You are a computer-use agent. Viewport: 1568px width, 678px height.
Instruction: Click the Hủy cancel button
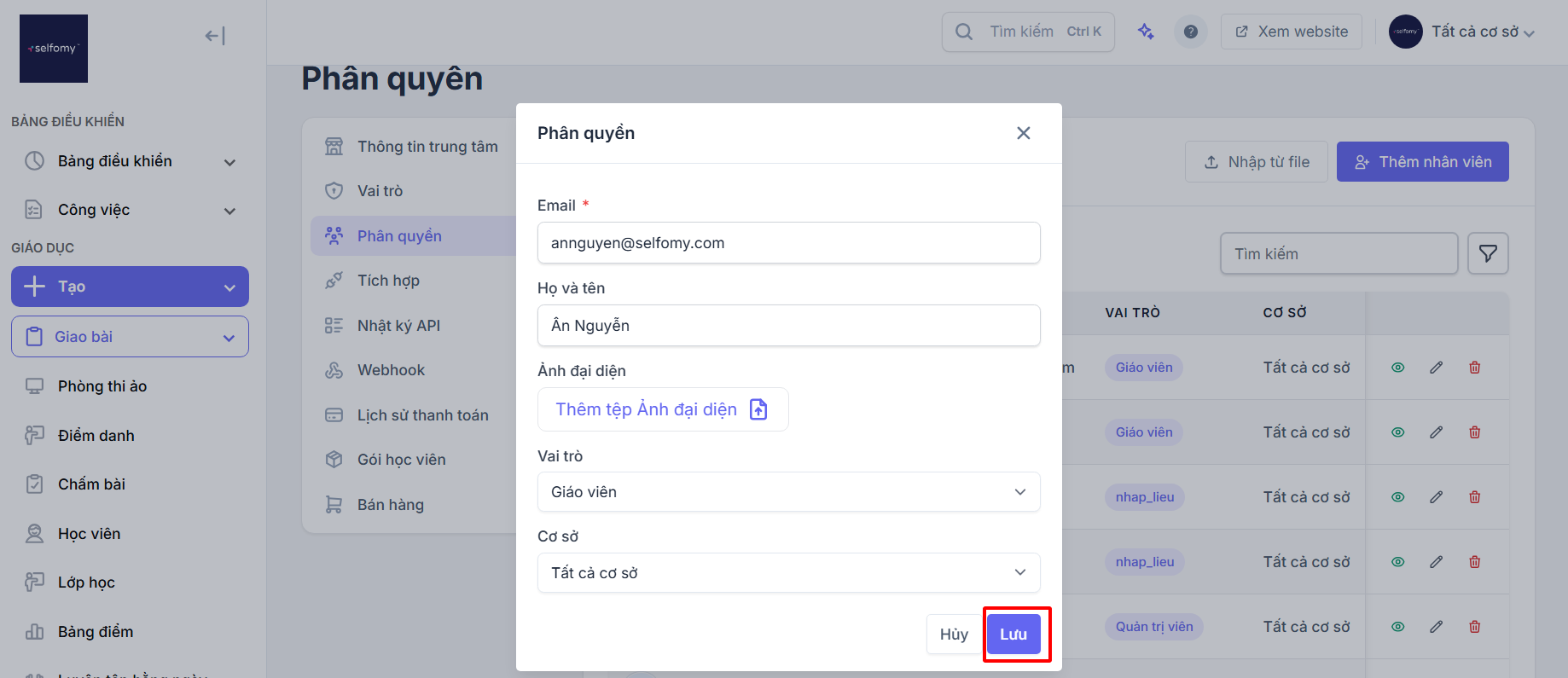tap(954, 635)
